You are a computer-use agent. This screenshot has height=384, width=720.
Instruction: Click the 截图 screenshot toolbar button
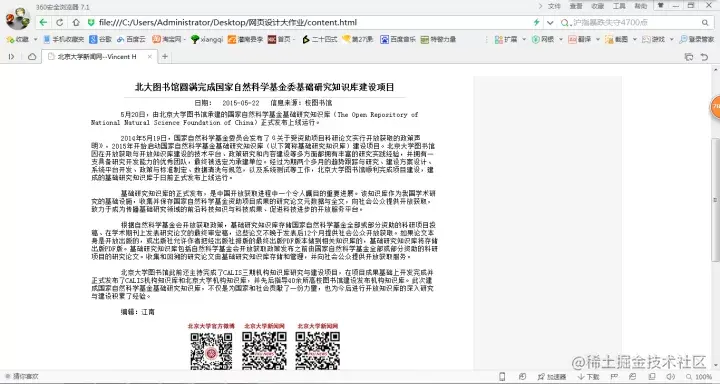coord(616,40)
